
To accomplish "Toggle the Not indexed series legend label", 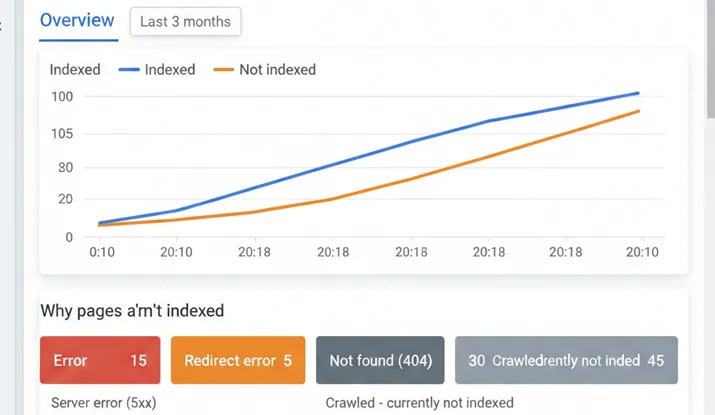I will [x=277, y=70].
